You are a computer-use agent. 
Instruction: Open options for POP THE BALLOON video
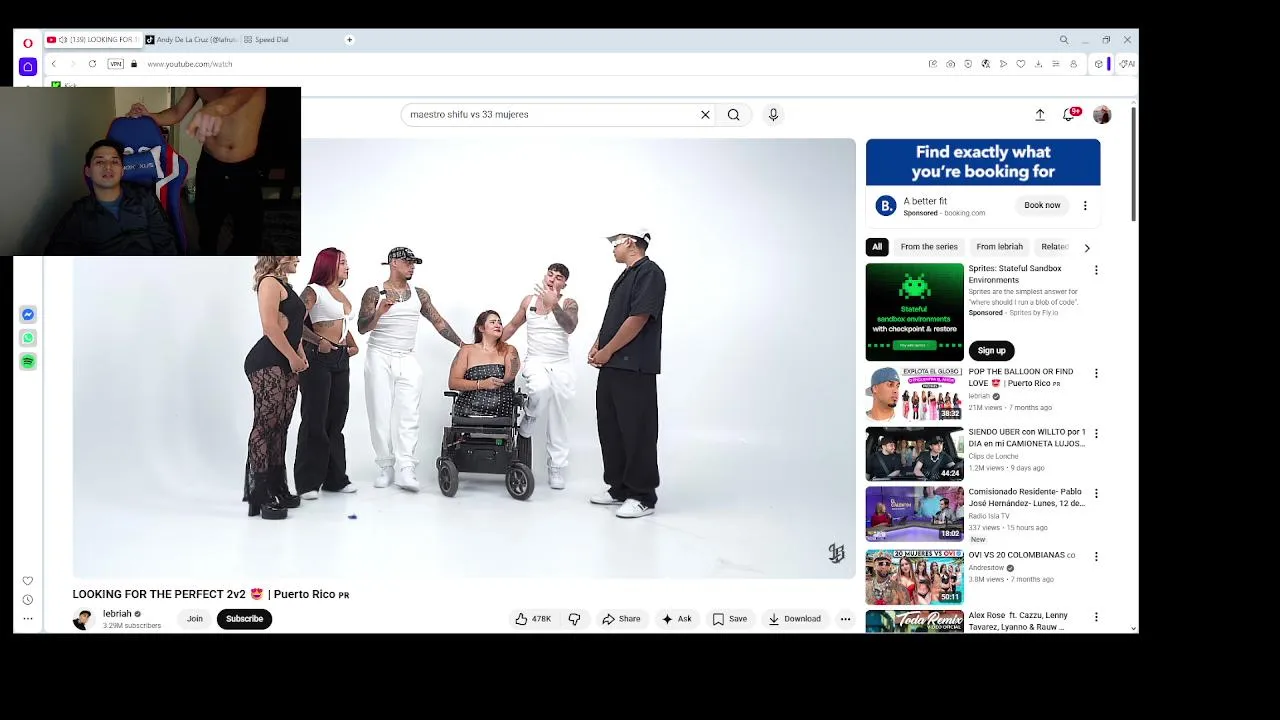(x=1096, y=373)
